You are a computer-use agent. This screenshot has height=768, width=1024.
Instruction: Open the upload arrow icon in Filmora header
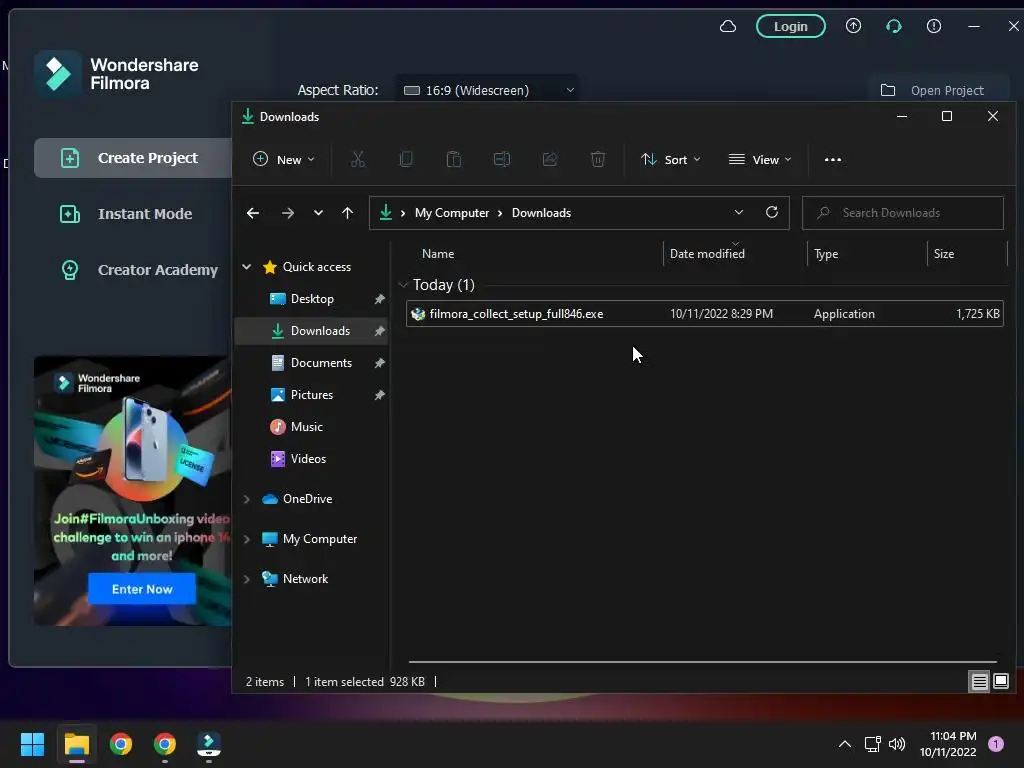(x=853, y=26)
